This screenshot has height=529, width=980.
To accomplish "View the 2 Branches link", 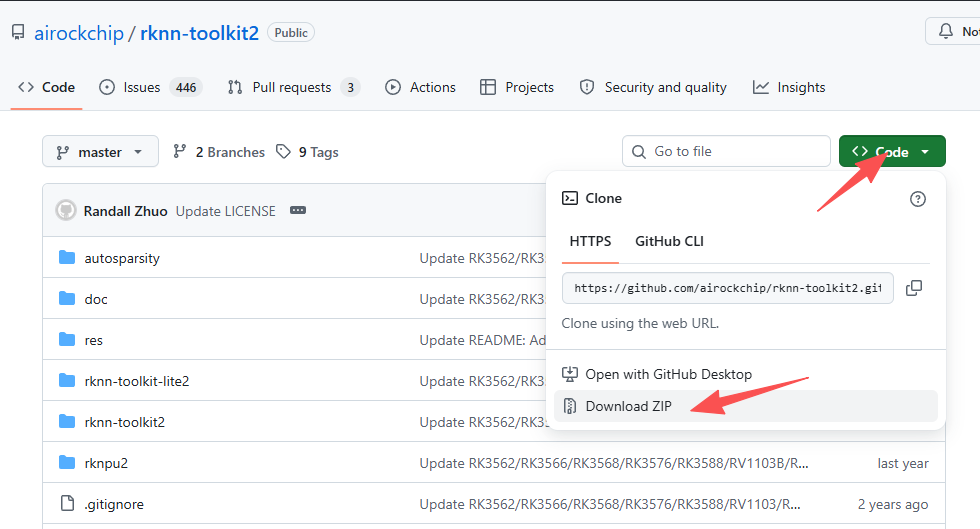I will pos(219,152).
